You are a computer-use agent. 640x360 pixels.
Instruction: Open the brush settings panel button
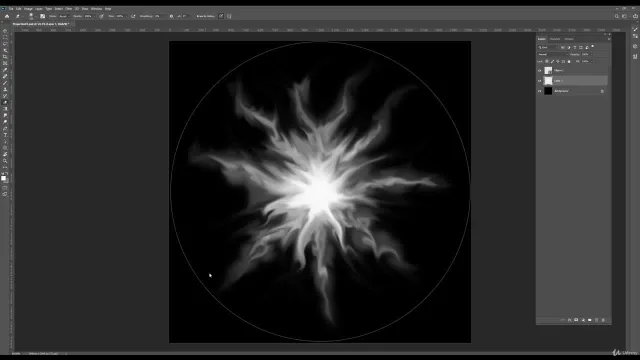(x=42, y=16)
